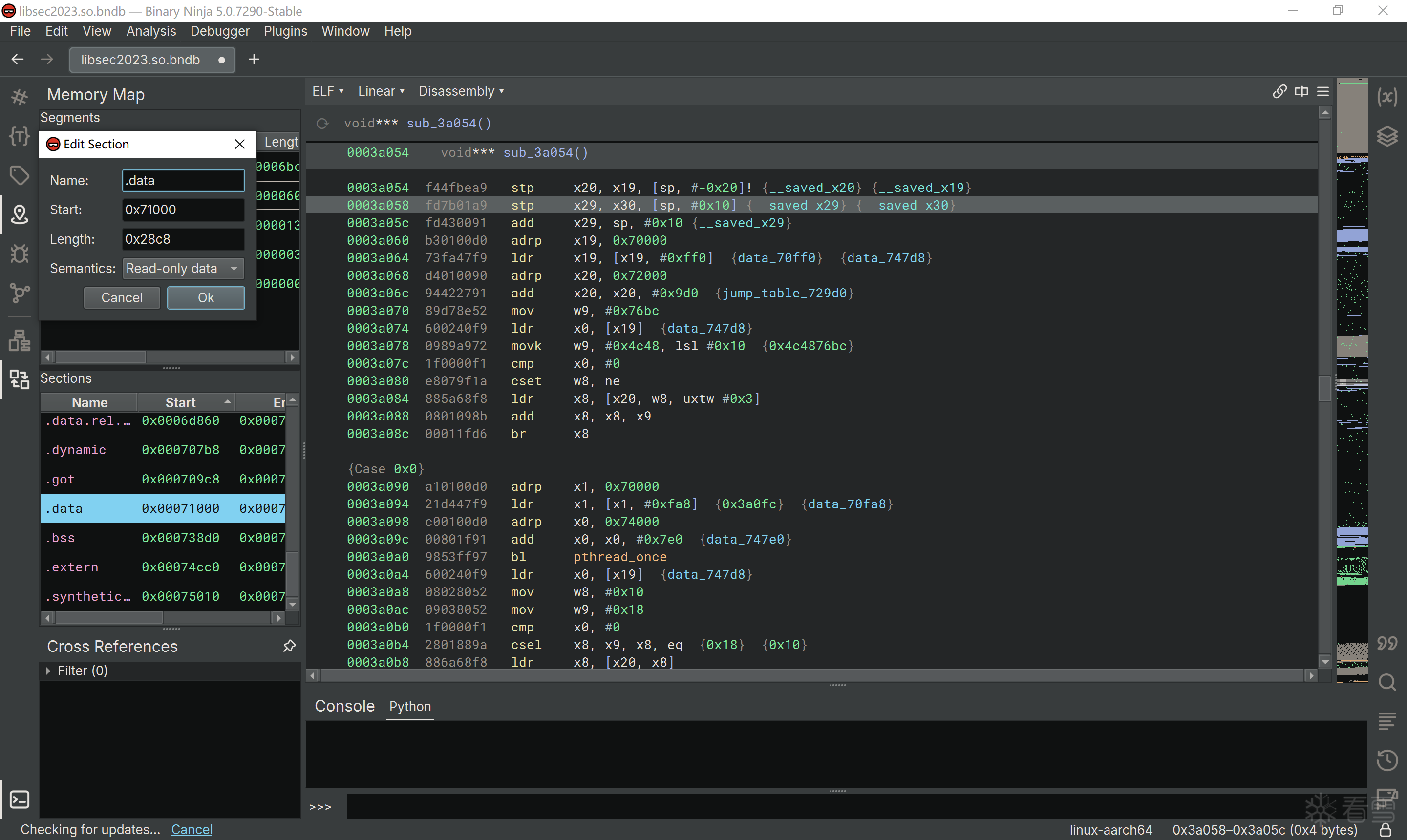
Task: Open the Tags sidebar icon
Action: (x=19, y=175)
